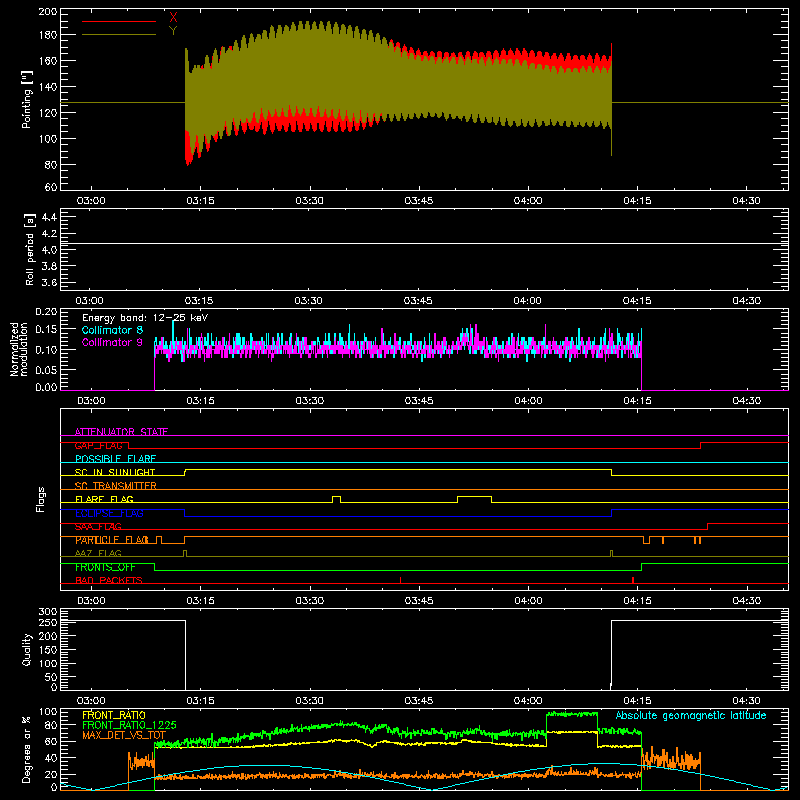Click the PARTICLE_FLAG label
The image size is (800, 800).
(112, 540)
